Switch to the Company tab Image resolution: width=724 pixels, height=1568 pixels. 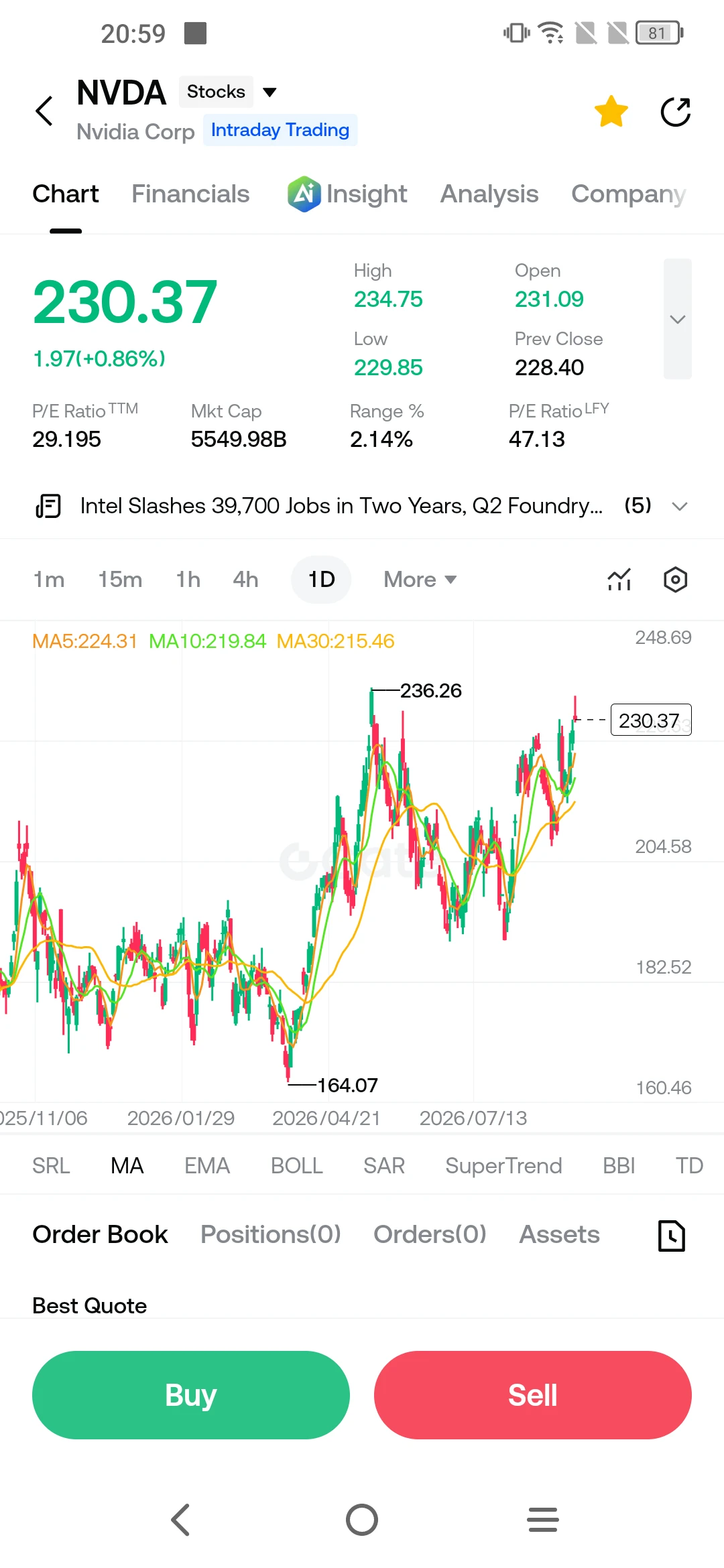(629, 194)
